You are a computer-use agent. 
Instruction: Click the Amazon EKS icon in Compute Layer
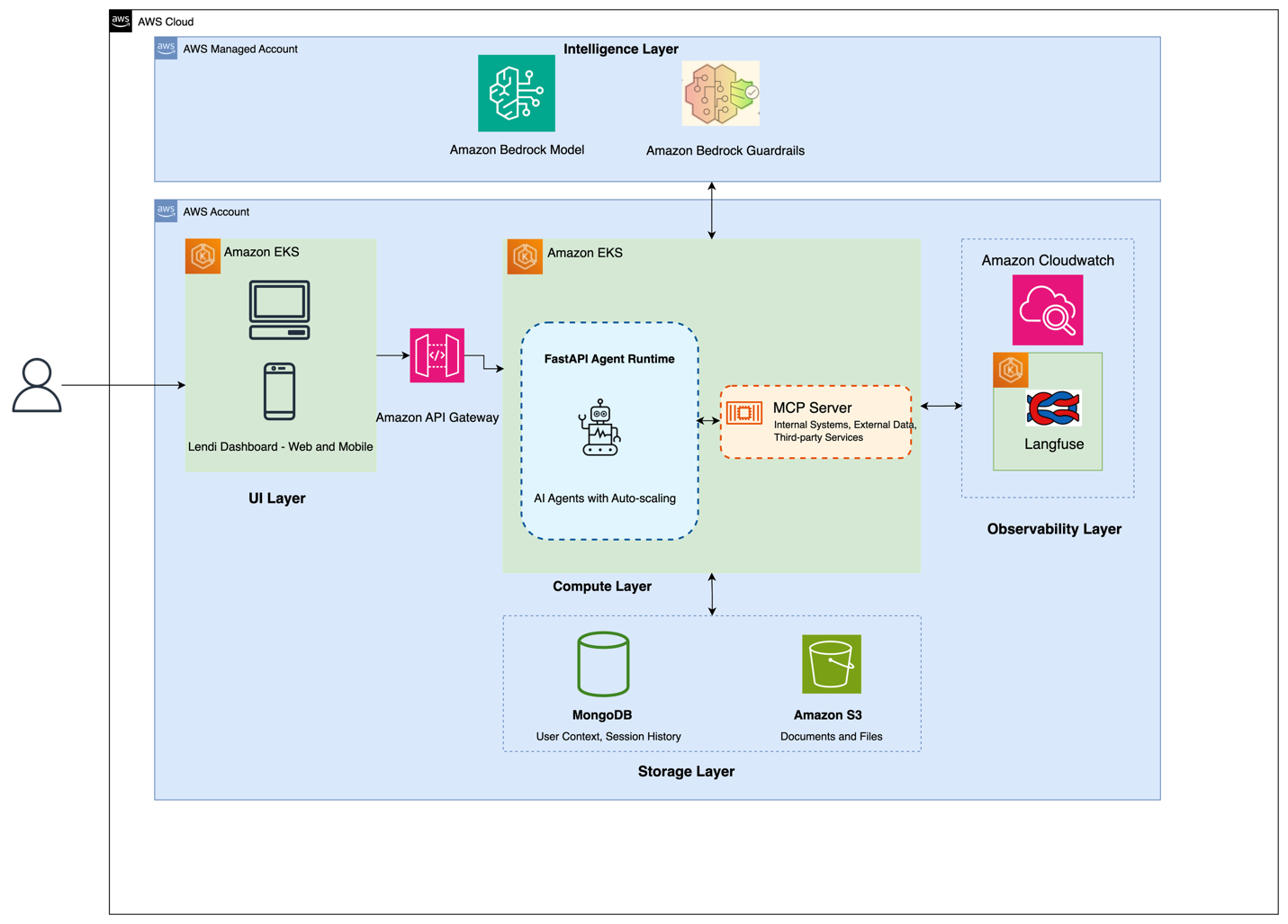525,256
